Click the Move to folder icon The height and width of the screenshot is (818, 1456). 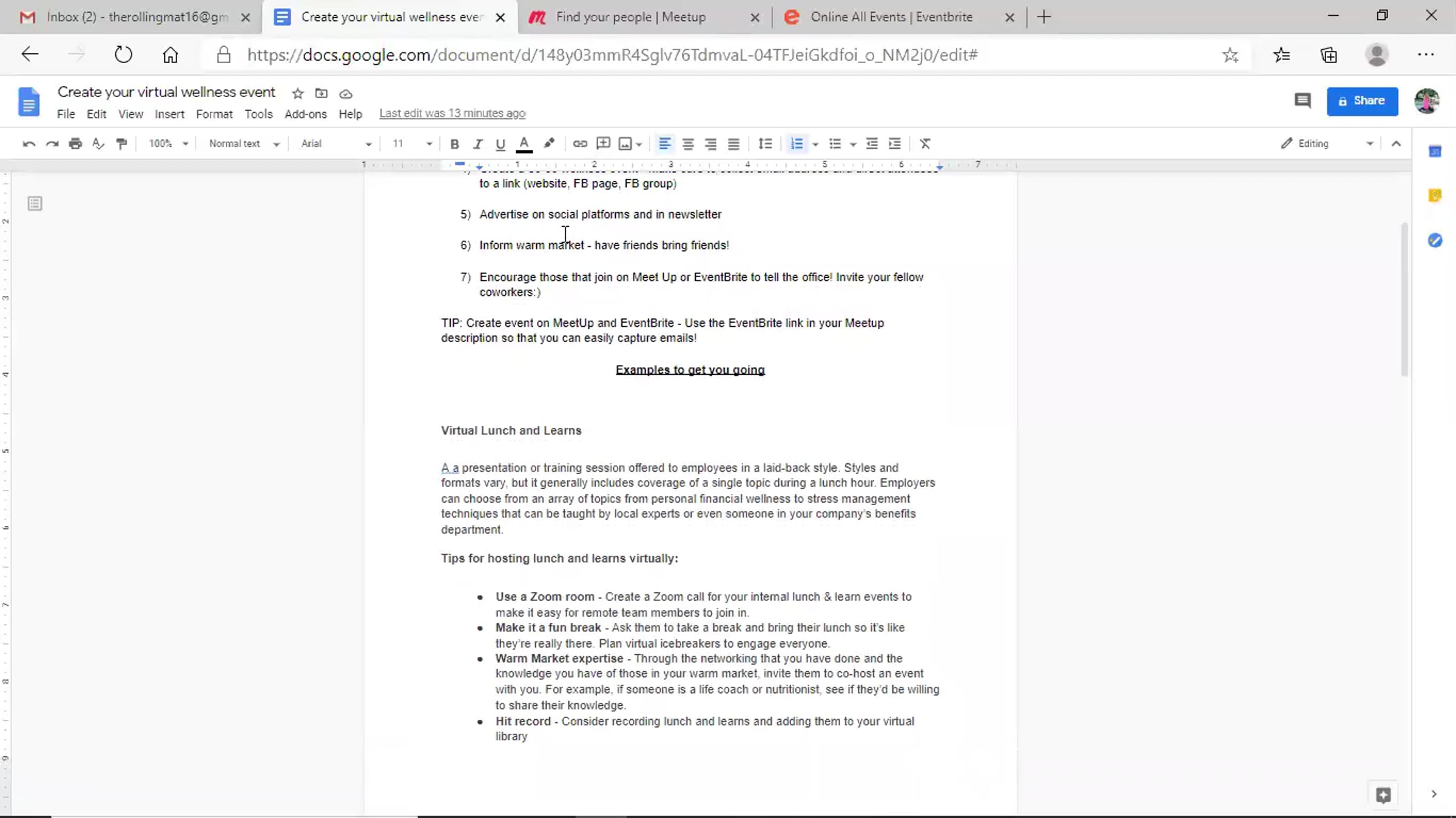pos(321,93)
